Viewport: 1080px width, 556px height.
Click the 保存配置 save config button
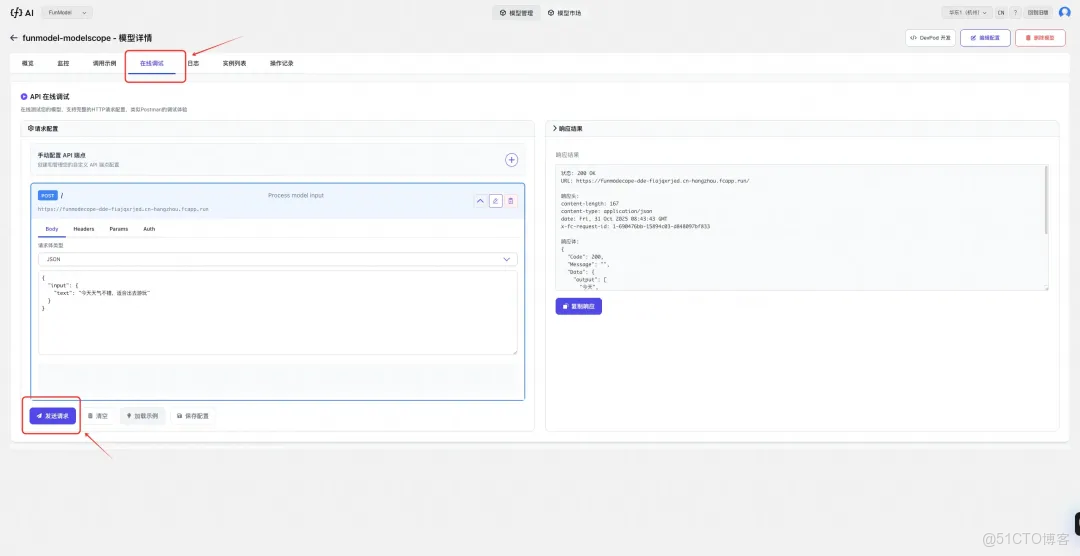click(193, 416)
